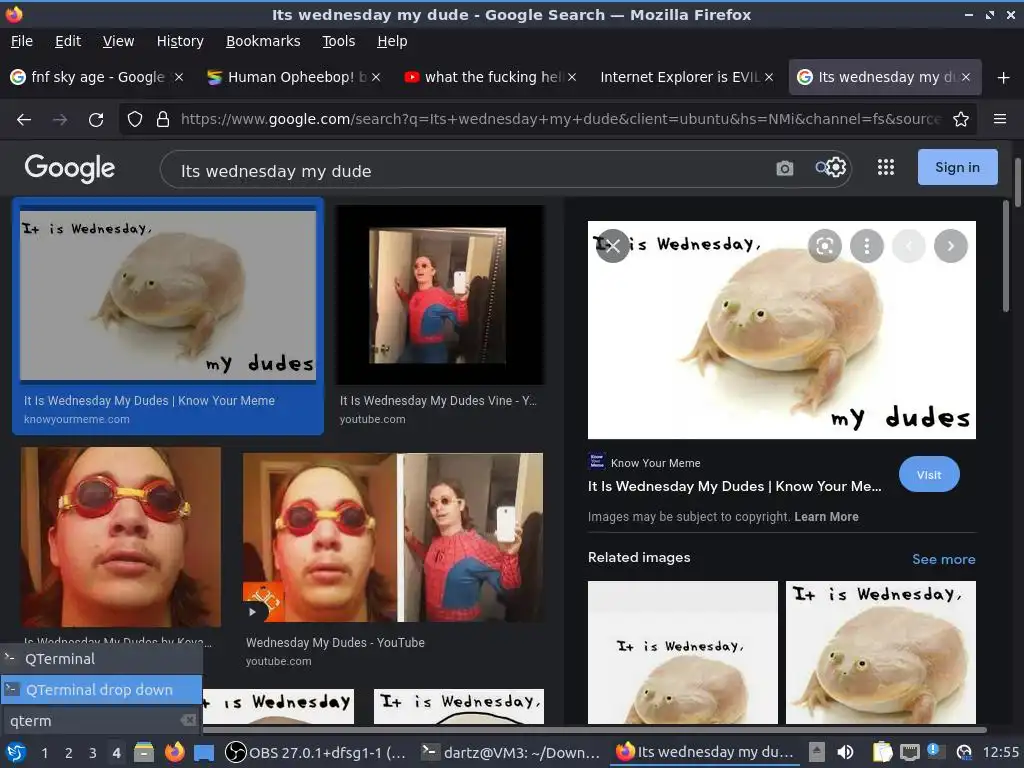This screenshot has width=1024, height=768.
Task: Open the volume control tray icon
Action: coord(845,752)
